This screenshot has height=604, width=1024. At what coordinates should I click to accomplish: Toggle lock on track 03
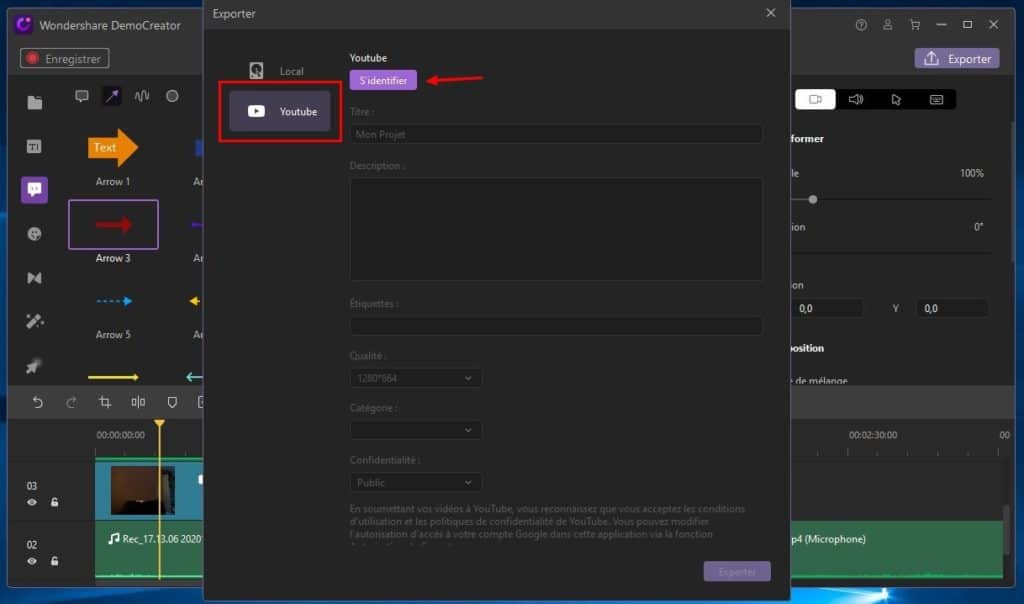coord(54,502)
